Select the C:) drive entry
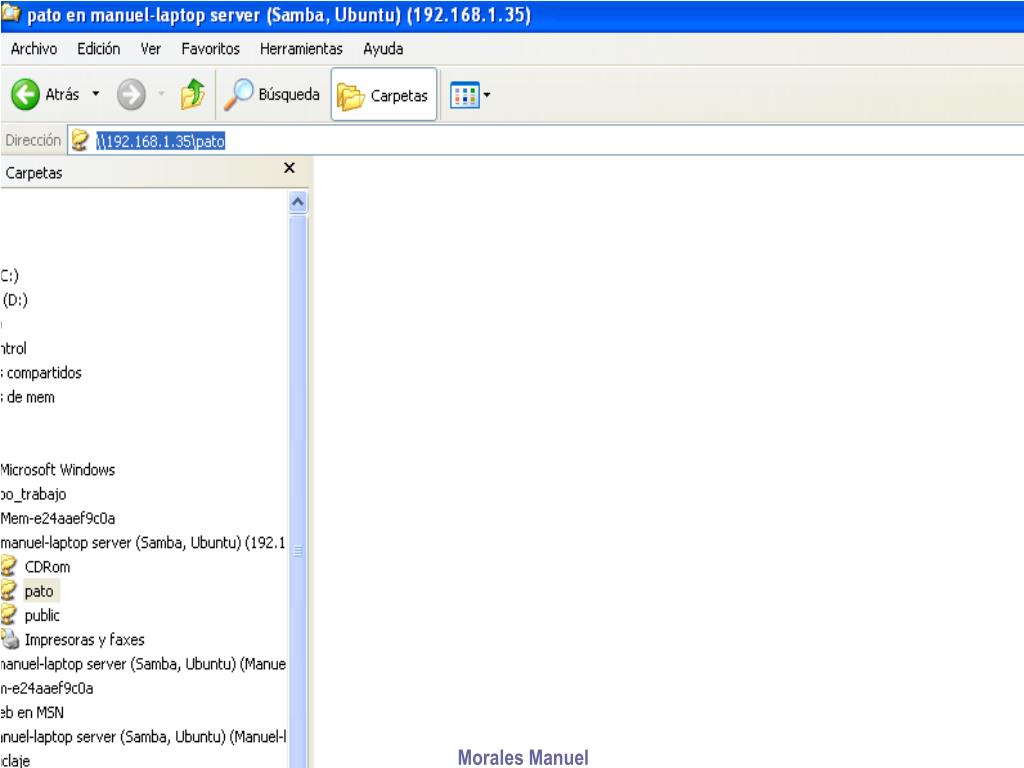The width and height of the screenshot is (1024, 768). coord(10,276)
